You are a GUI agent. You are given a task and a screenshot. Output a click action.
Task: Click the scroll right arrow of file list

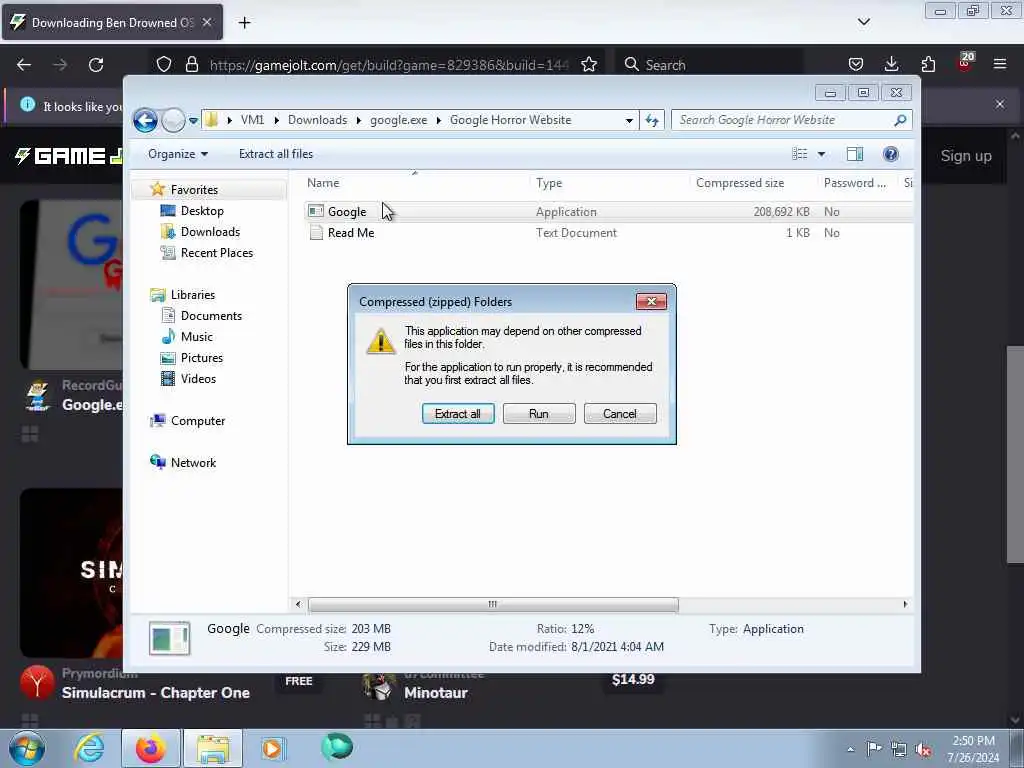905,605
